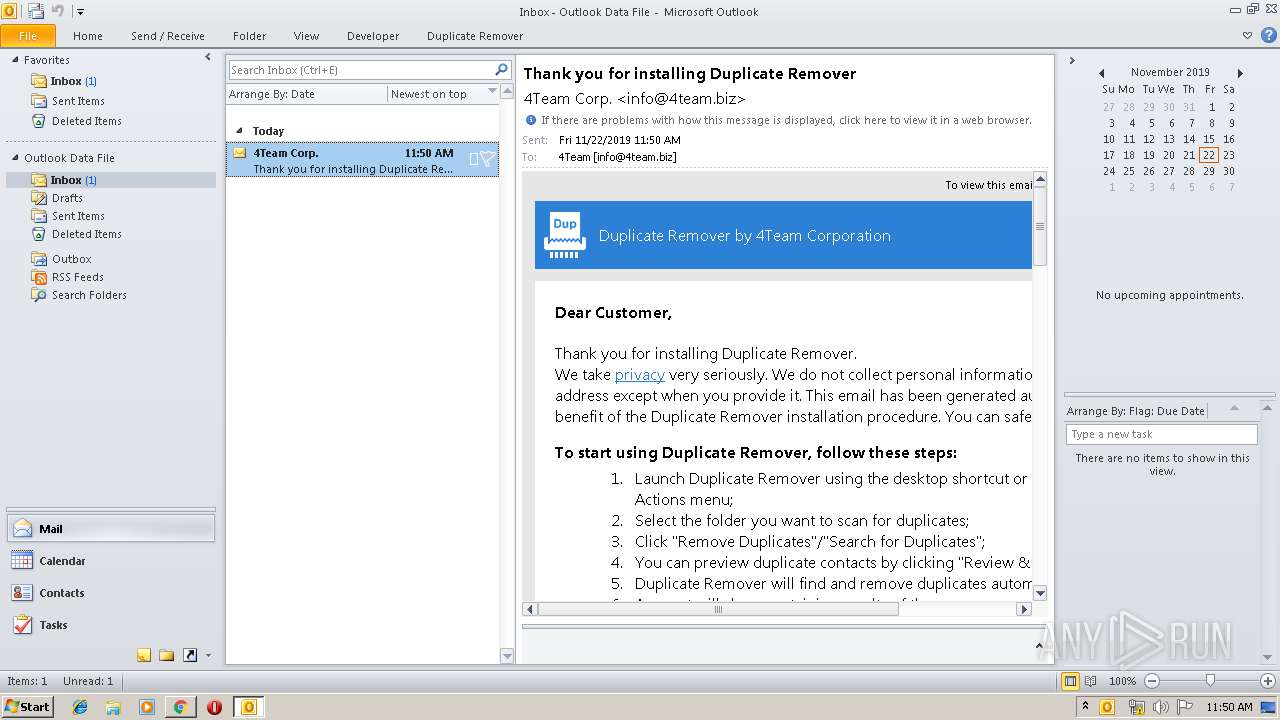Image resolution: width=1280 pixels, height=720 pixels.
Task: Click the Send/Receive All Folders quick access icon
Action: [x=36, y=11]
